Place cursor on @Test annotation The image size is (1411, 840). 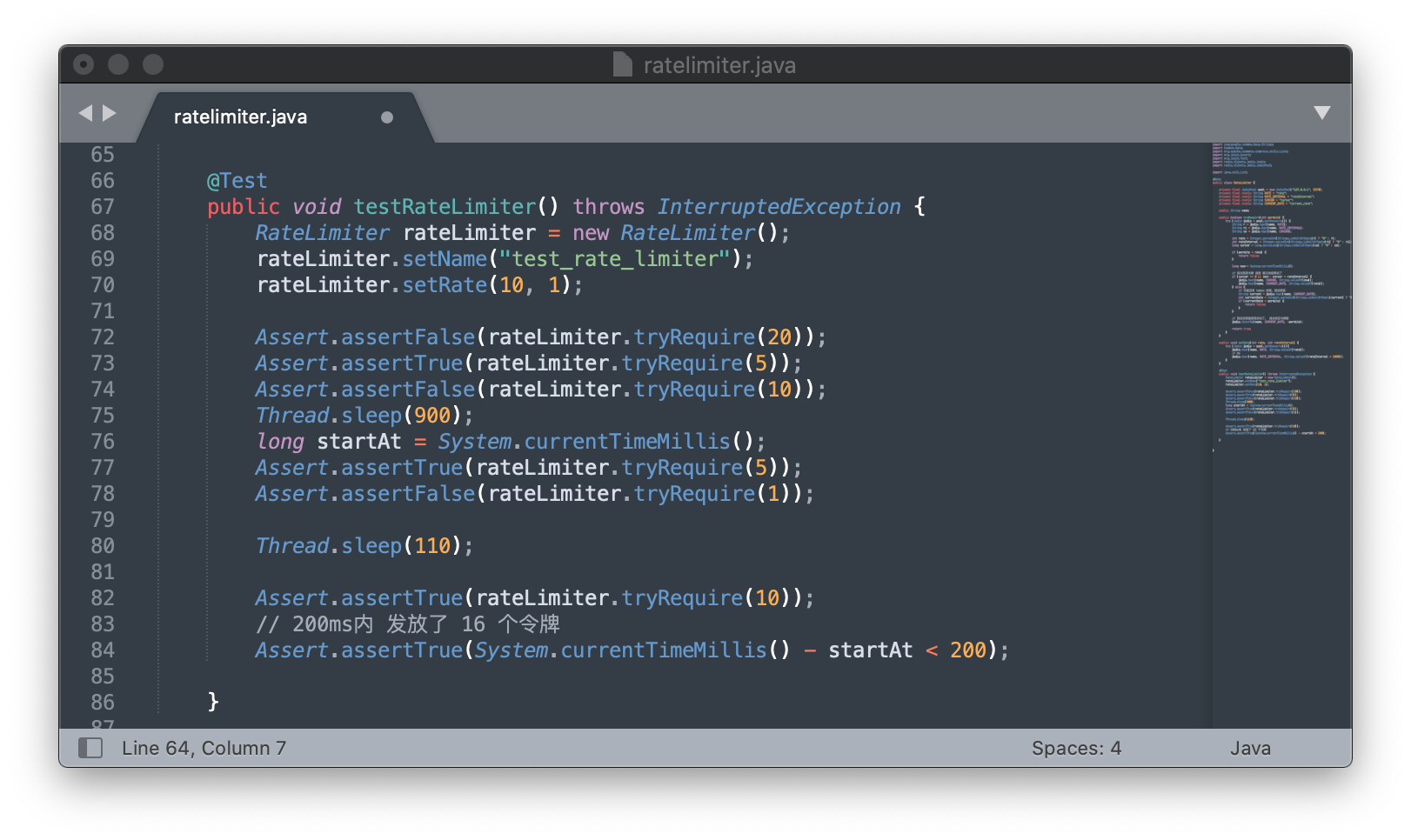pyautogui.click(x=237, y=181)
